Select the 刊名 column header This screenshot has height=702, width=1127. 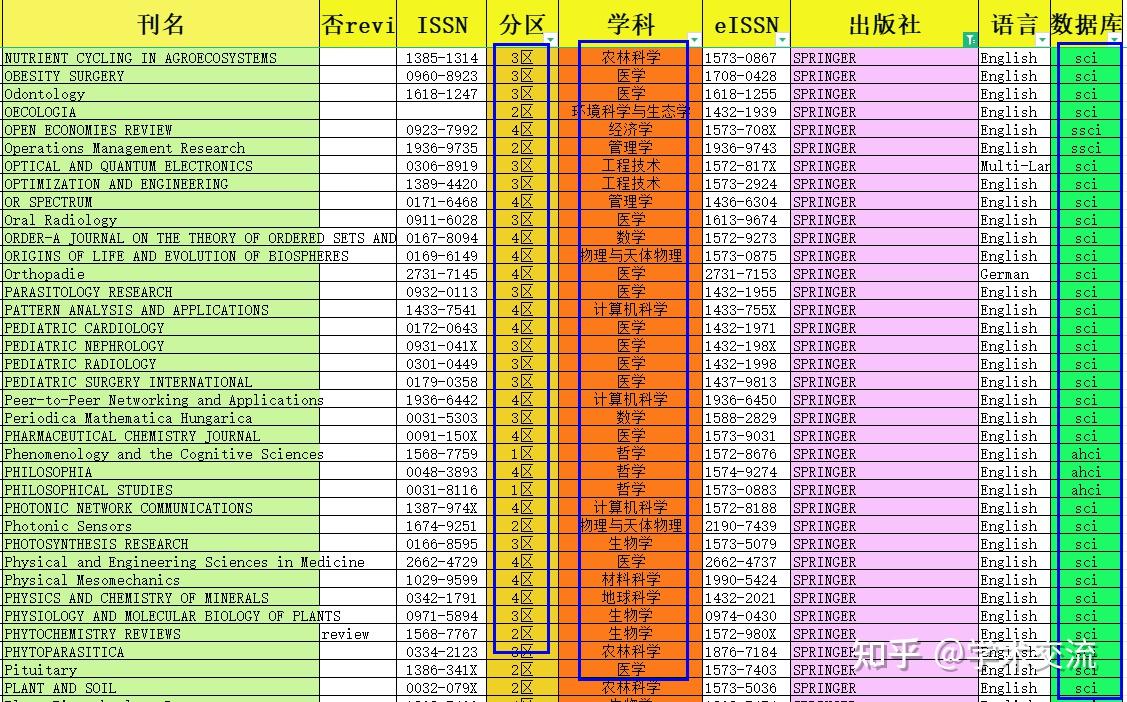pos(160,22)
